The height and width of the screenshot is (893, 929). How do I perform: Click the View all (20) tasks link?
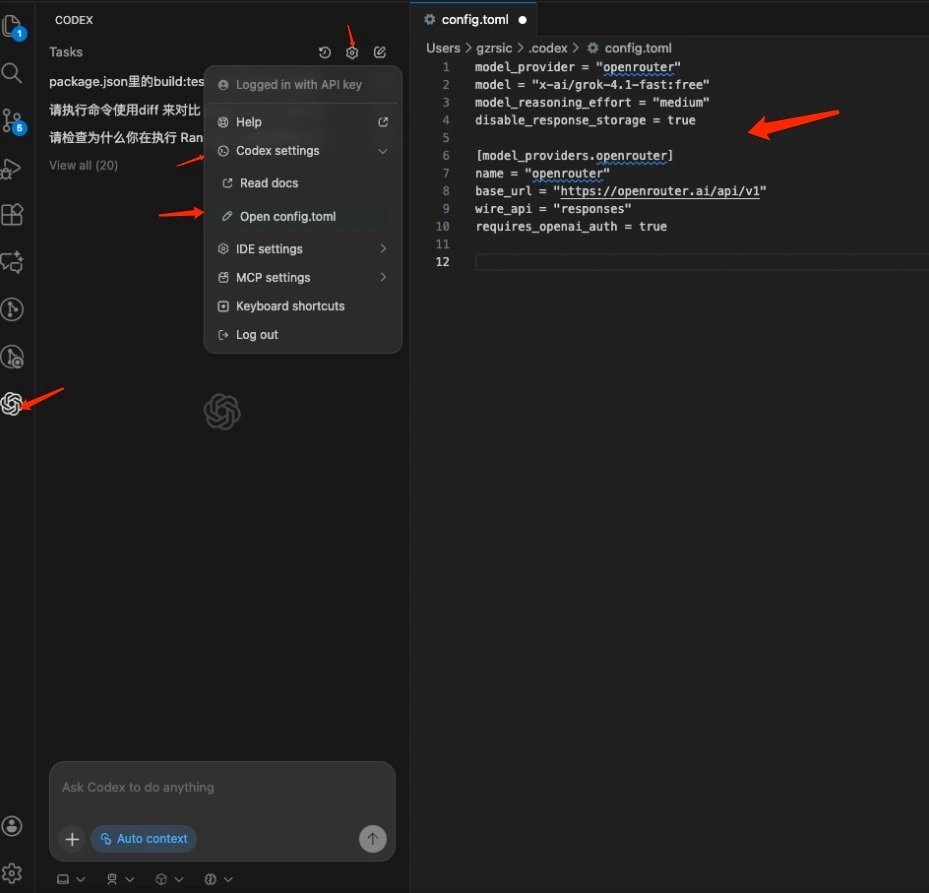pyautogui.click(x=83, y=165)
